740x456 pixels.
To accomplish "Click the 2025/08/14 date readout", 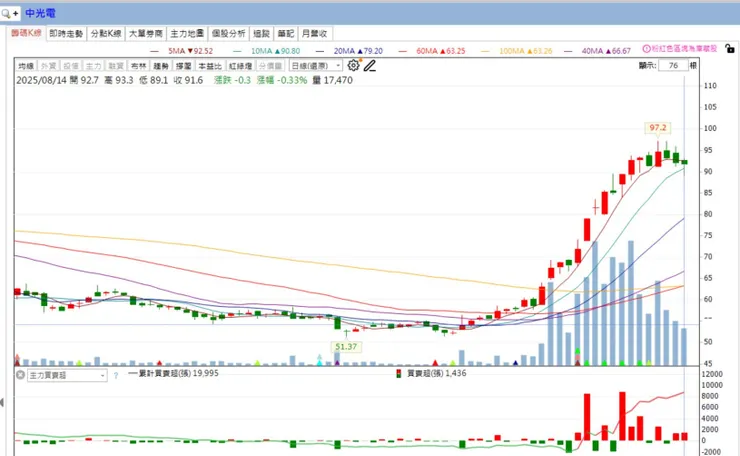I will click(42, 80).
